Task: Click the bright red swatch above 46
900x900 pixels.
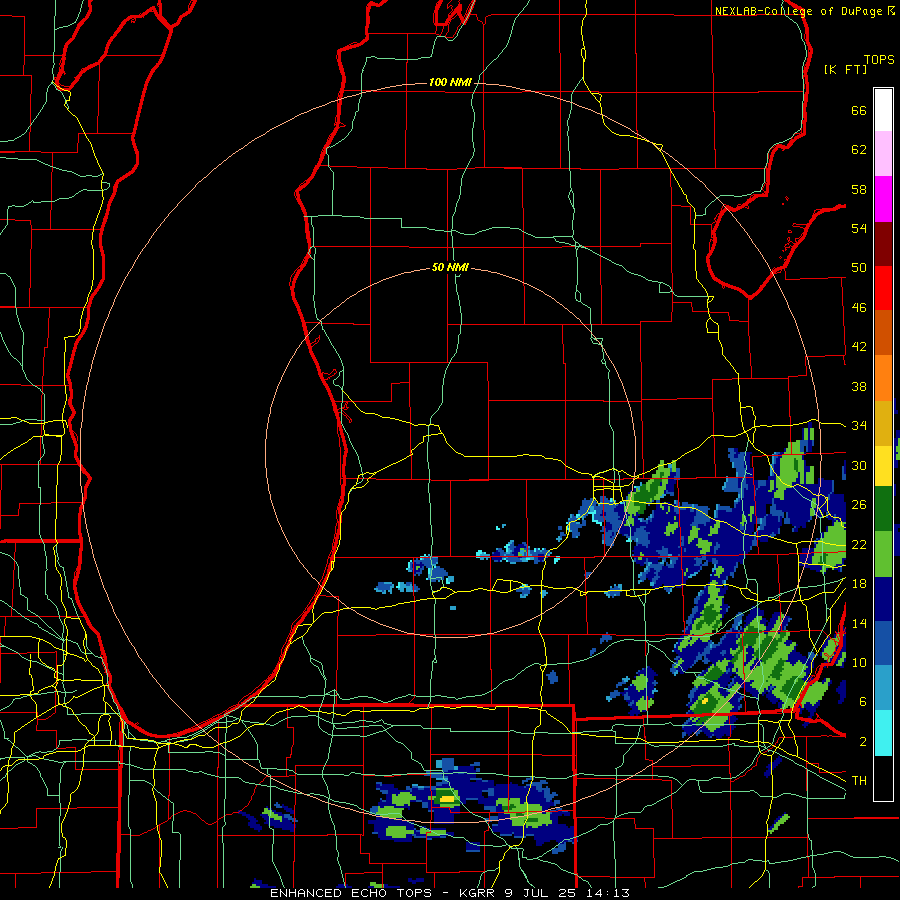Action: pyautogui.click(x=883, y=288)
